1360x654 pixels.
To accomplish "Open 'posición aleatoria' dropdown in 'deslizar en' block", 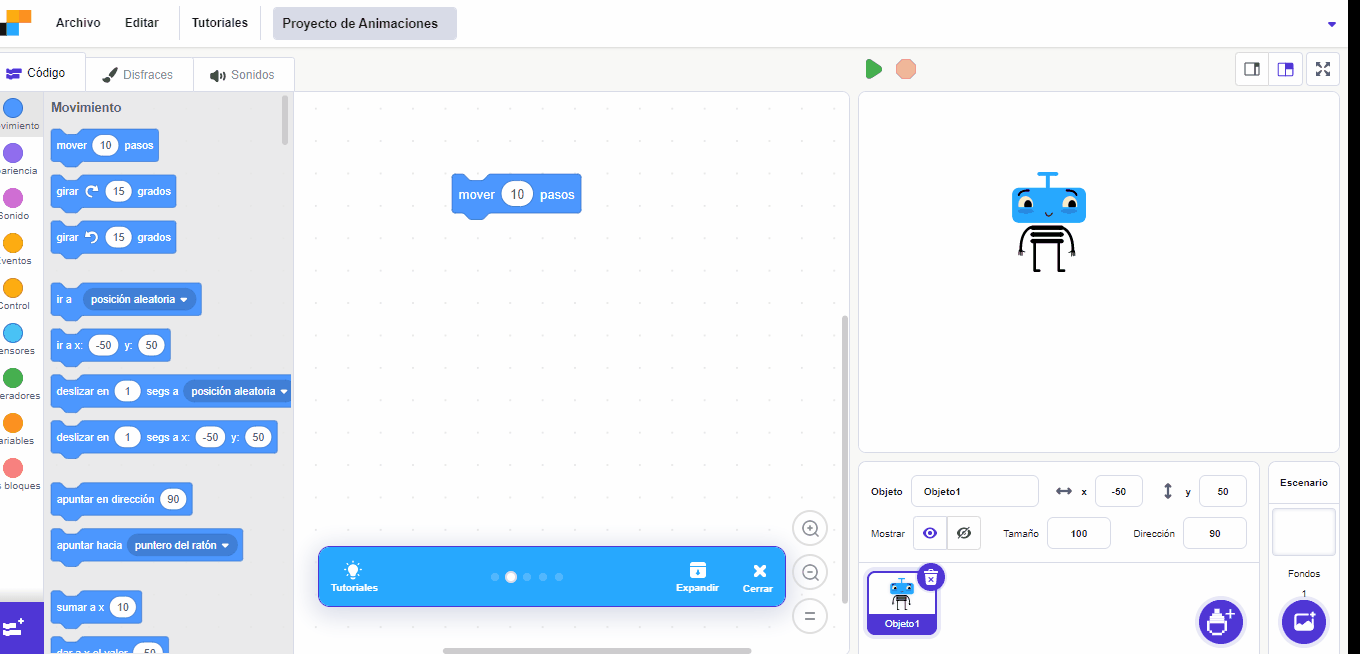I will click(238, 391).
